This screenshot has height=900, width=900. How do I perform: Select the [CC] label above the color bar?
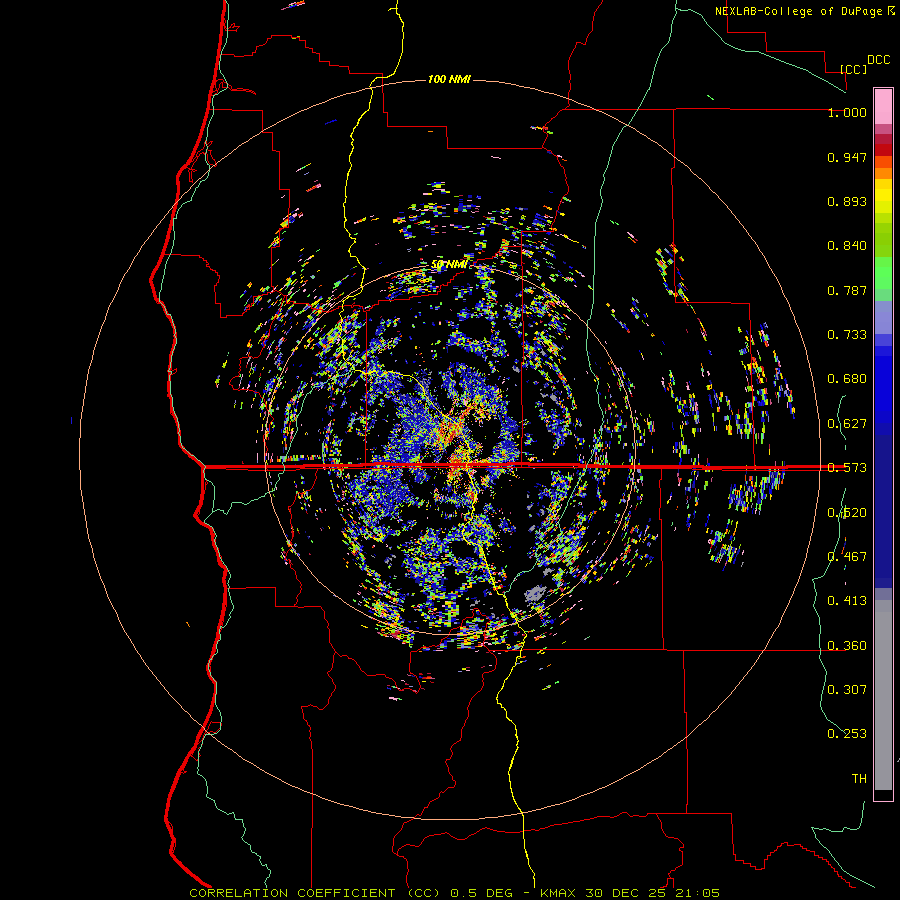click(x=853, y=69)
